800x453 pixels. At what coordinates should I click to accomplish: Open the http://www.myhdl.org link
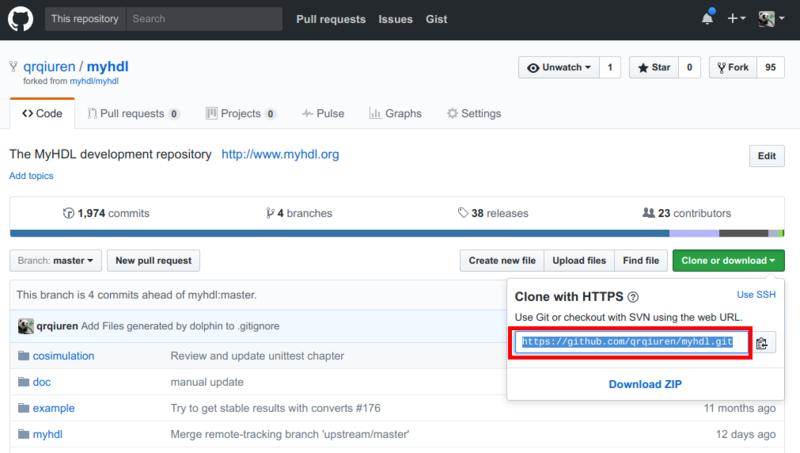(280, 154)
